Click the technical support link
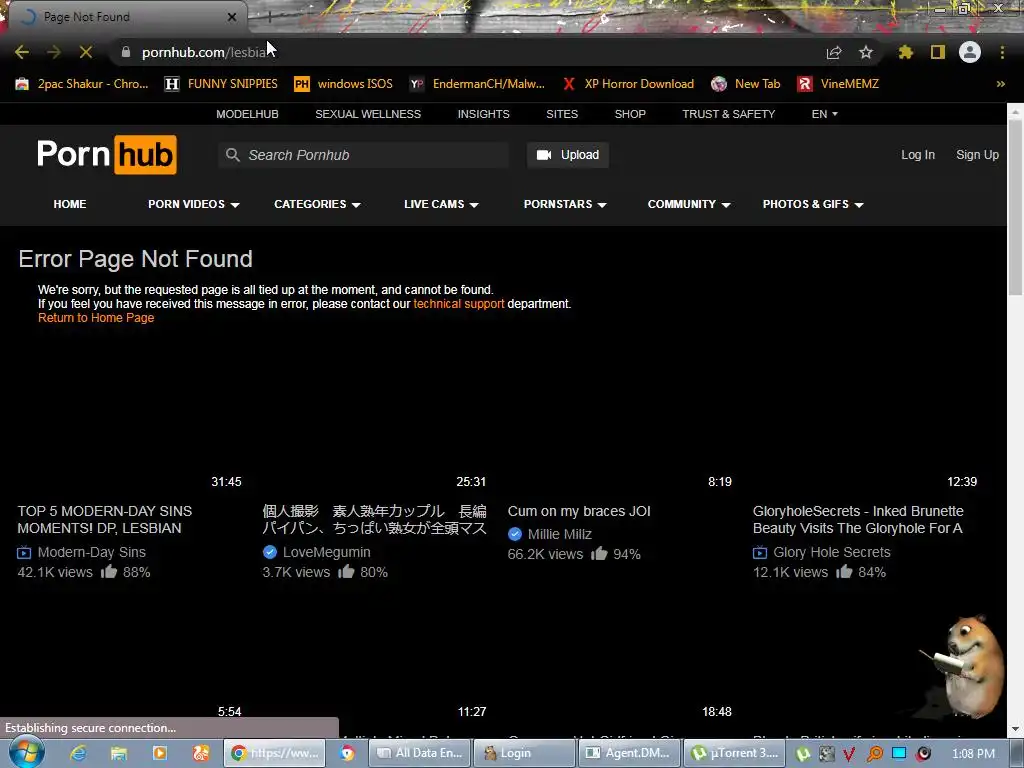Image resolution: width=1024 pixels, height=768 pixels. pyautogui.click(x=458, y=304)
